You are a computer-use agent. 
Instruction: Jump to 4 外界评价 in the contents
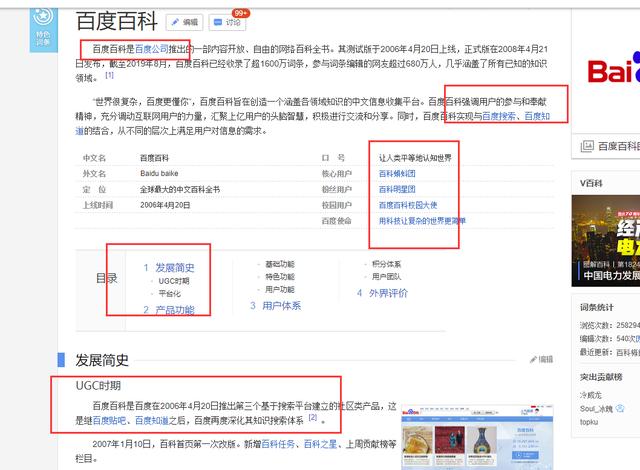tap(382, 293)
